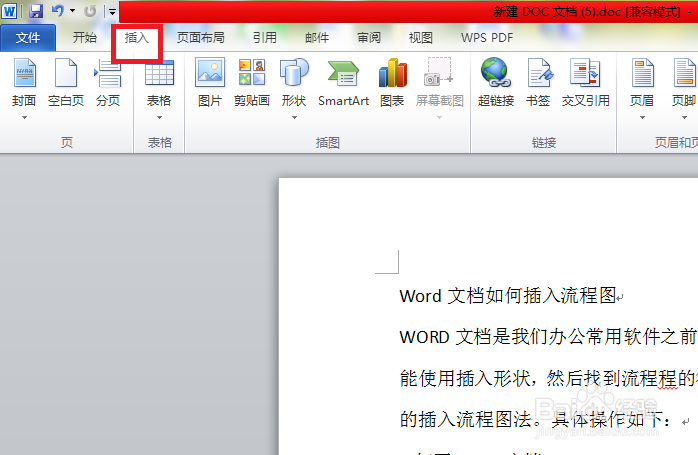Click the line starting '的插入流程图法'
The width and height of the screenshot is (698, 455).
(x=536, y=419)
